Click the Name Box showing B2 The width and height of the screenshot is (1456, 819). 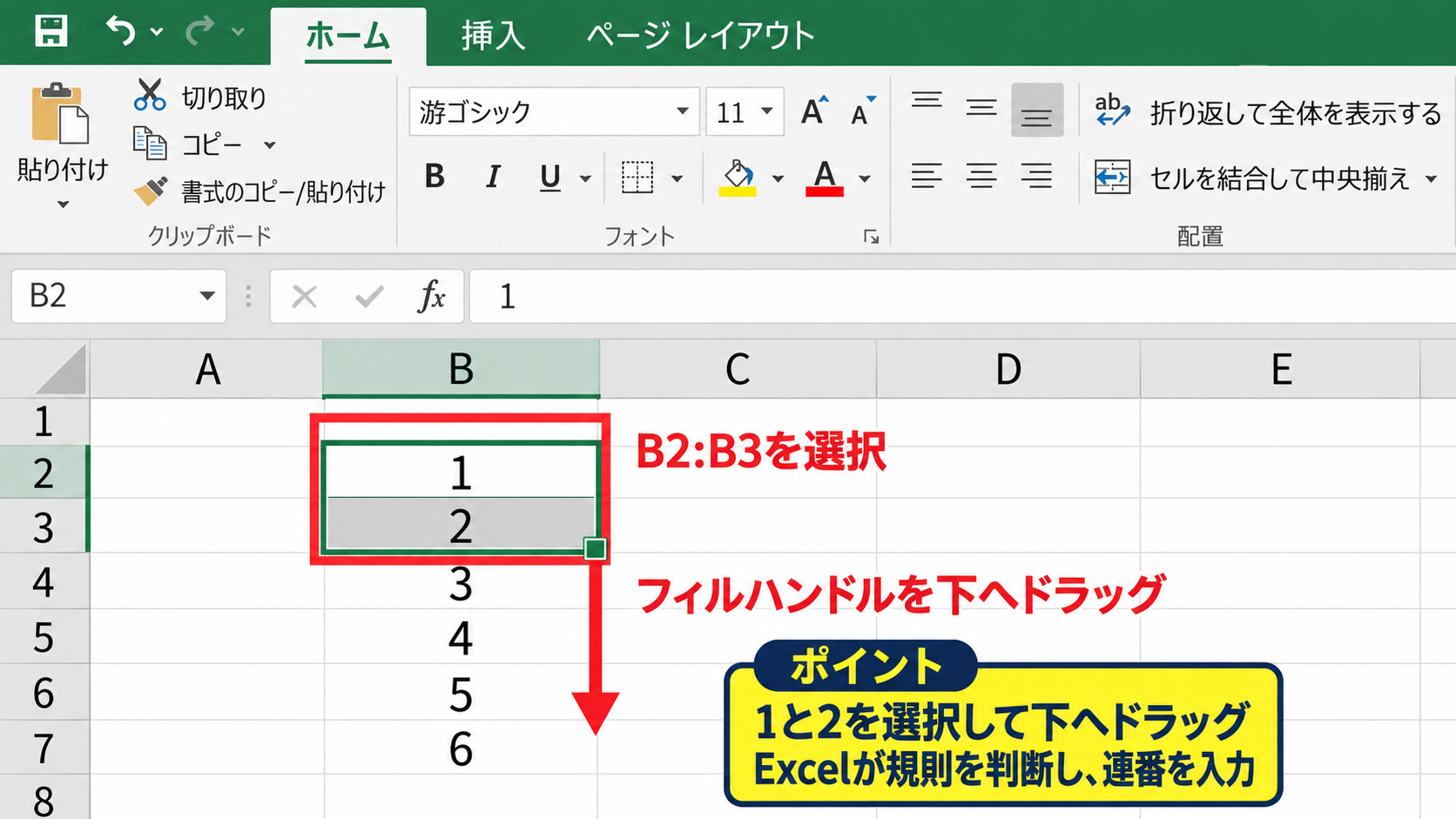click(x=118, y=297)
